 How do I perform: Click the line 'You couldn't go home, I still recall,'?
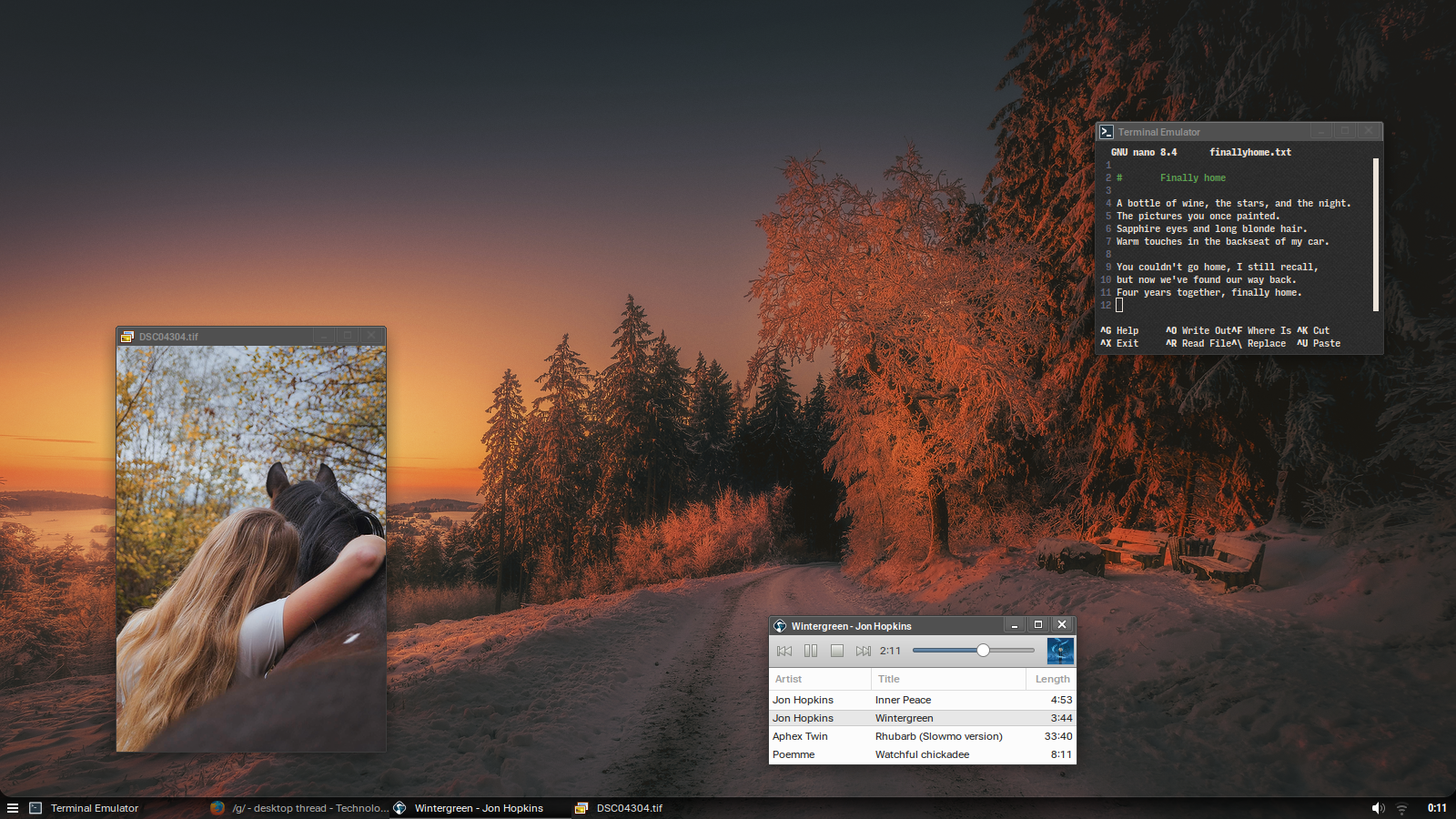pyautogui.click(x=1218, y=267)
